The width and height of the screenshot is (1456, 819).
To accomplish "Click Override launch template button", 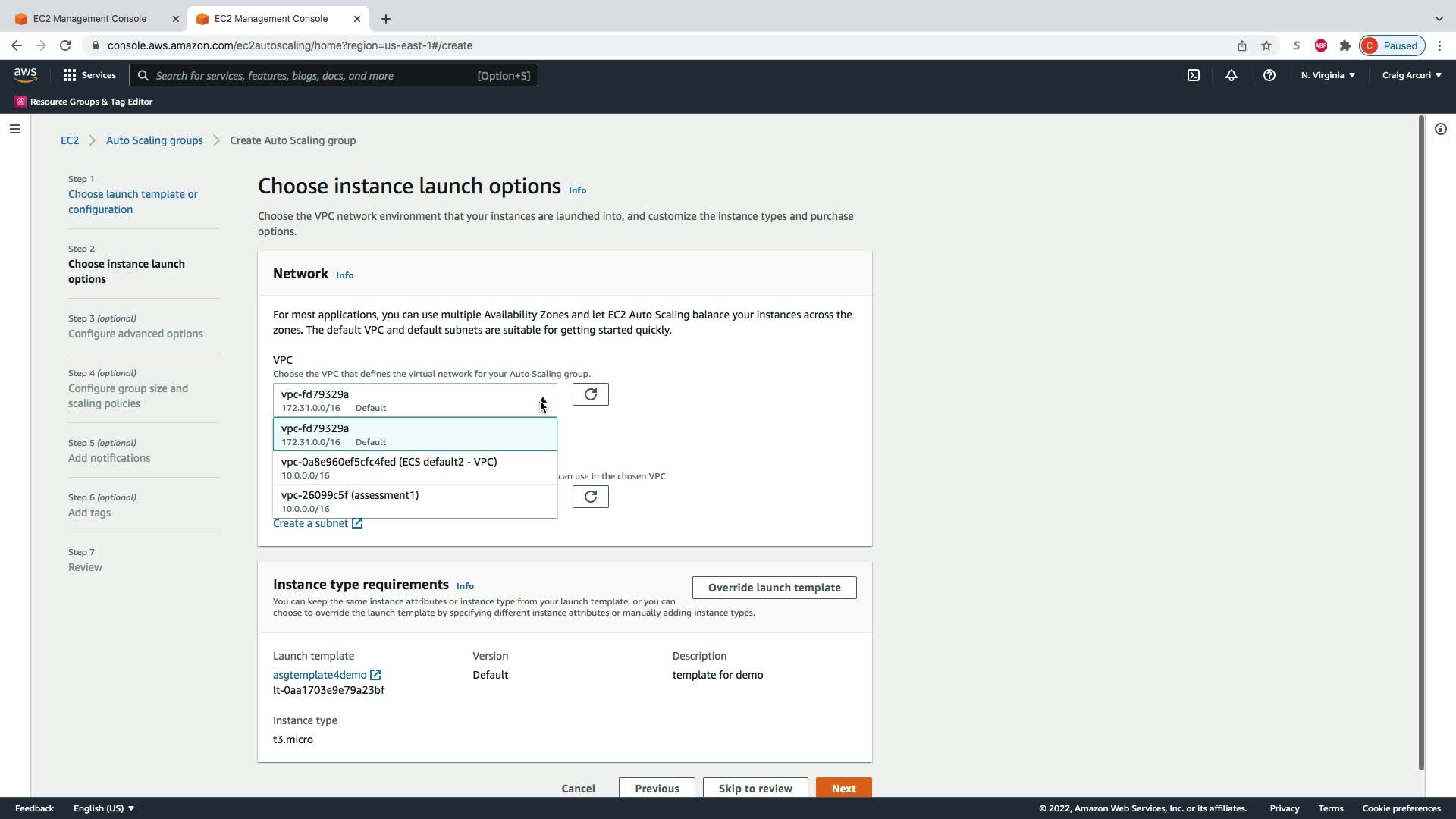I will [x=773, y=588].
